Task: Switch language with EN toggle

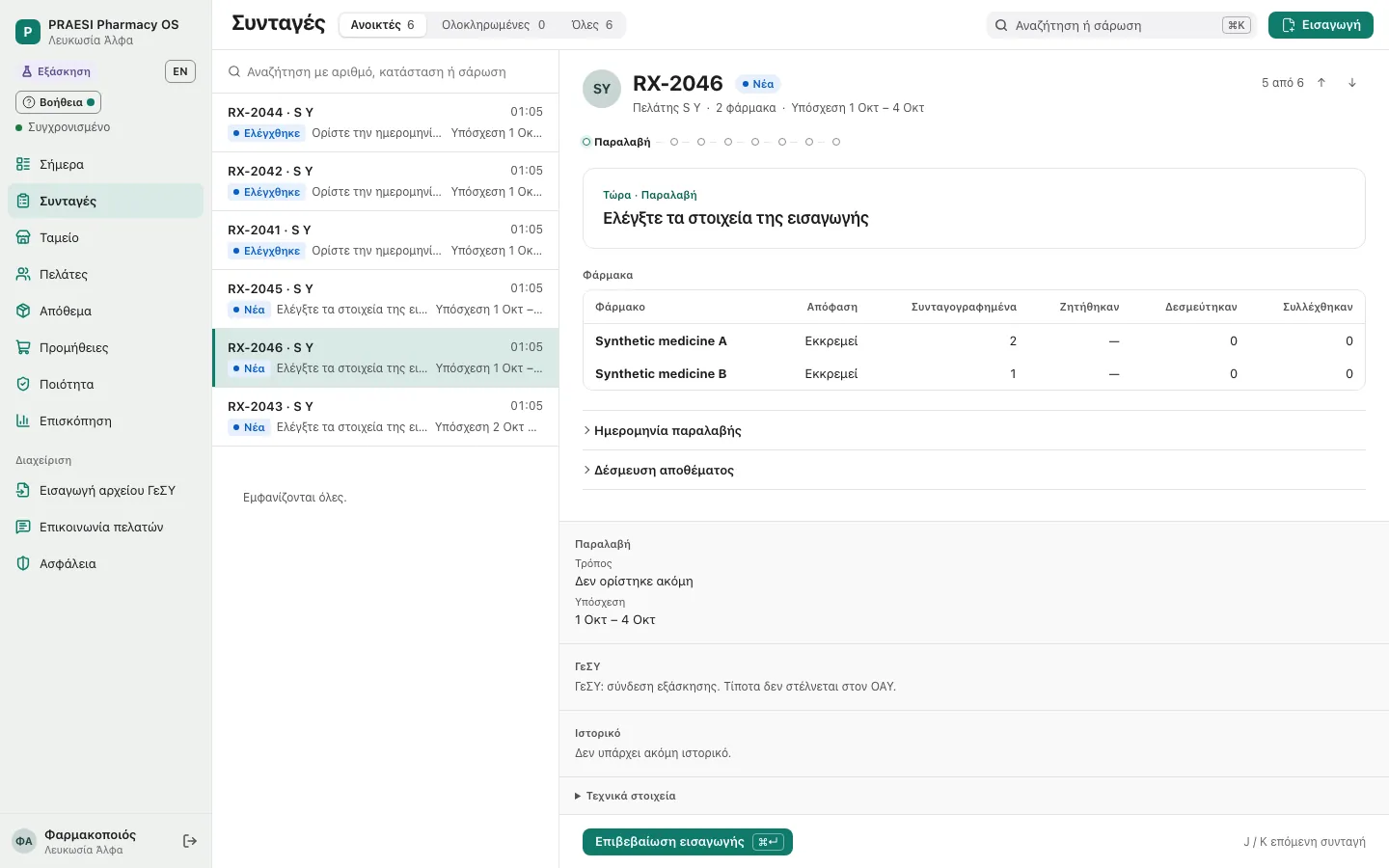Action: click(180, 71)
